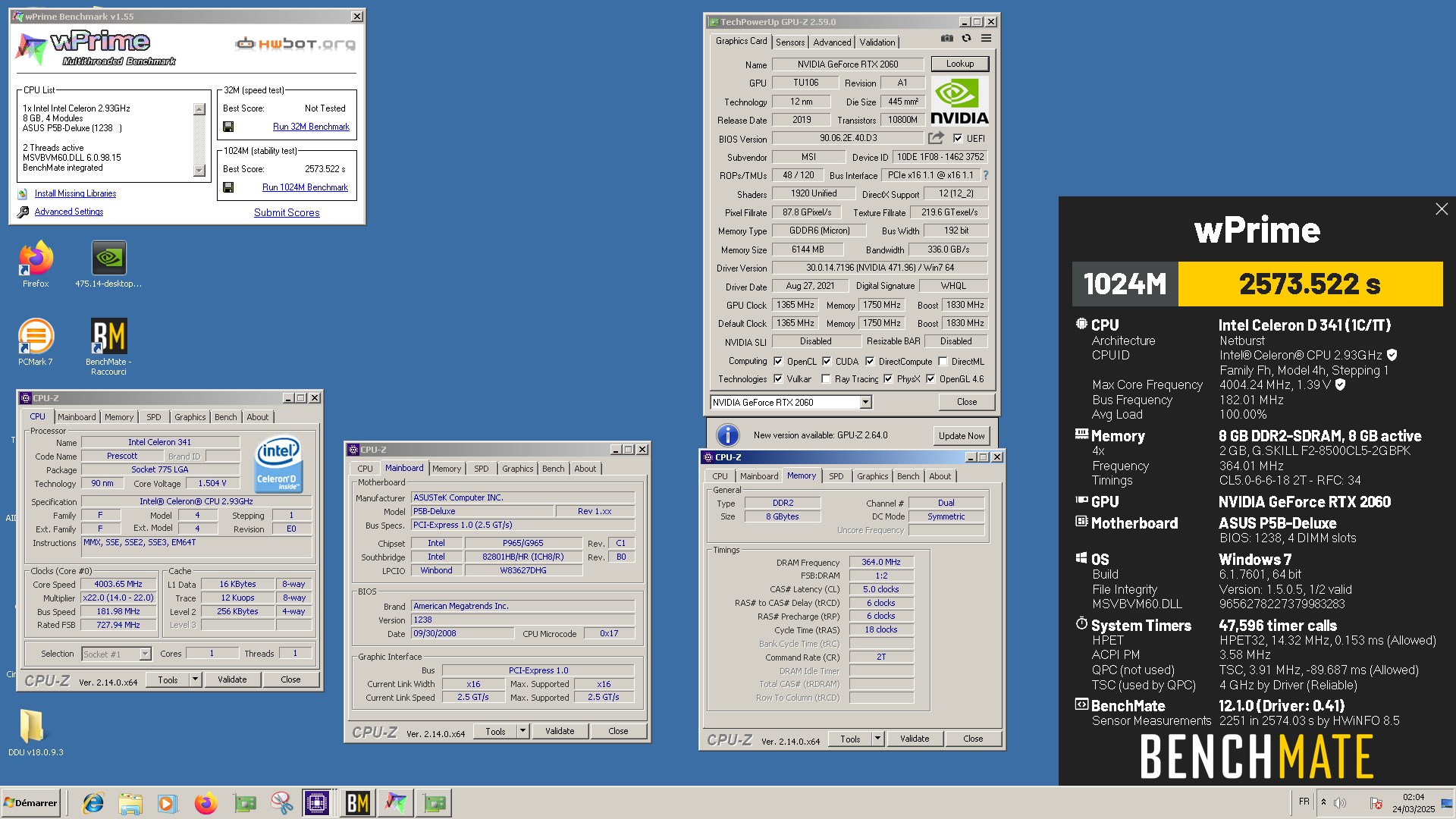Click Update Now for GPU-Z 2.64.0

[962, 435]
